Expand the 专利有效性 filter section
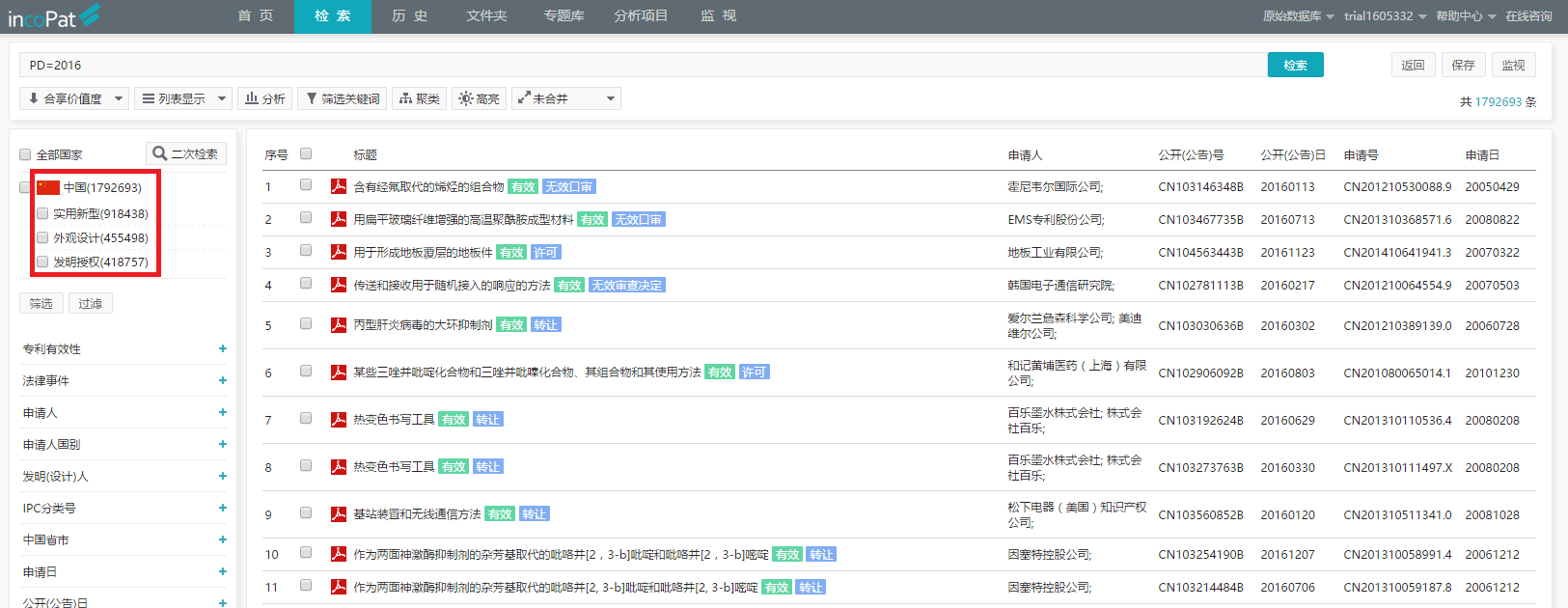This screenshot has width=1568, height=608. [x=222, y=348]
